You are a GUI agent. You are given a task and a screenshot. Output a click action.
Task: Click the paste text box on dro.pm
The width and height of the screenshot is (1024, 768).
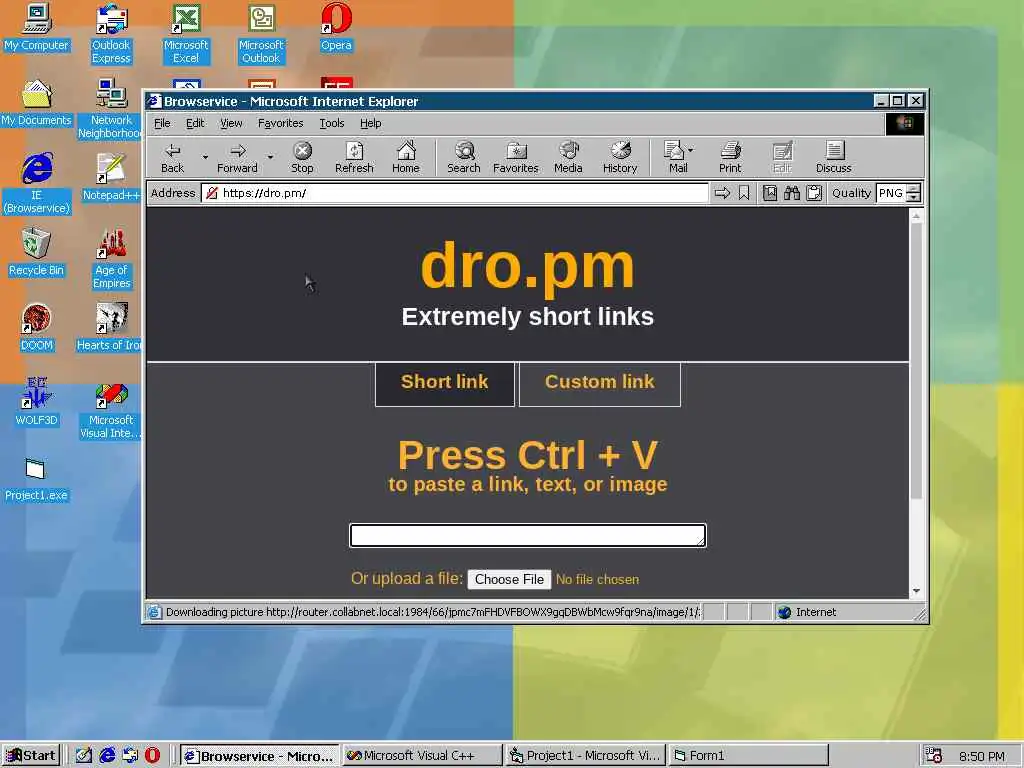pyautogui.click(x=528, y=536)
